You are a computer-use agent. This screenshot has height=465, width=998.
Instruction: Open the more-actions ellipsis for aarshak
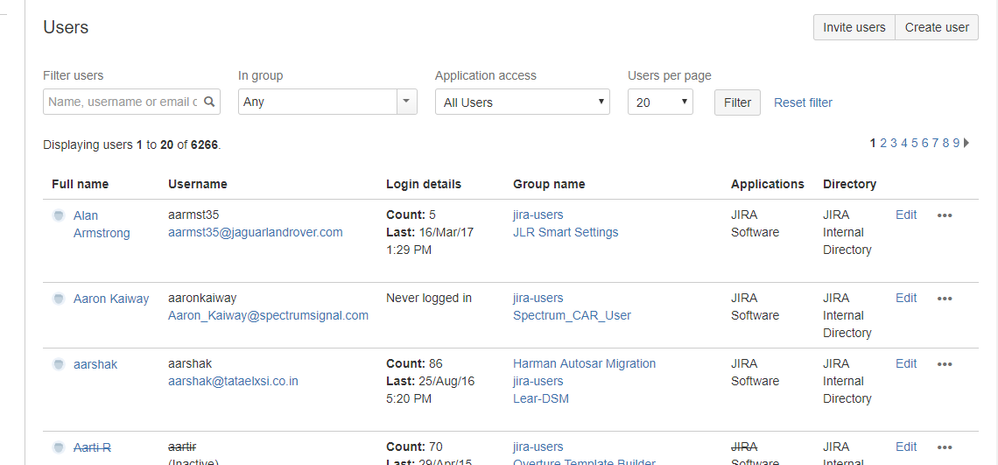pyautogui.click(x=945, y=364)
